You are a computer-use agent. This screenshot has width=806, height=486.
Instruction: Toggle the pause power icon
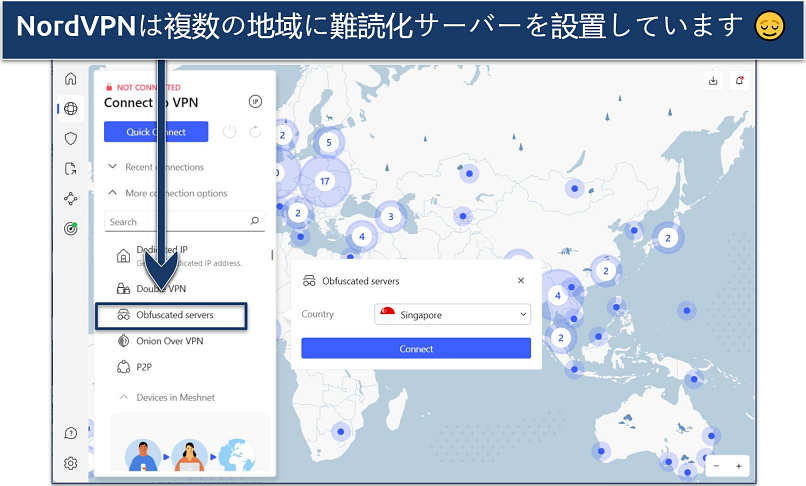[x=229, y=132]
